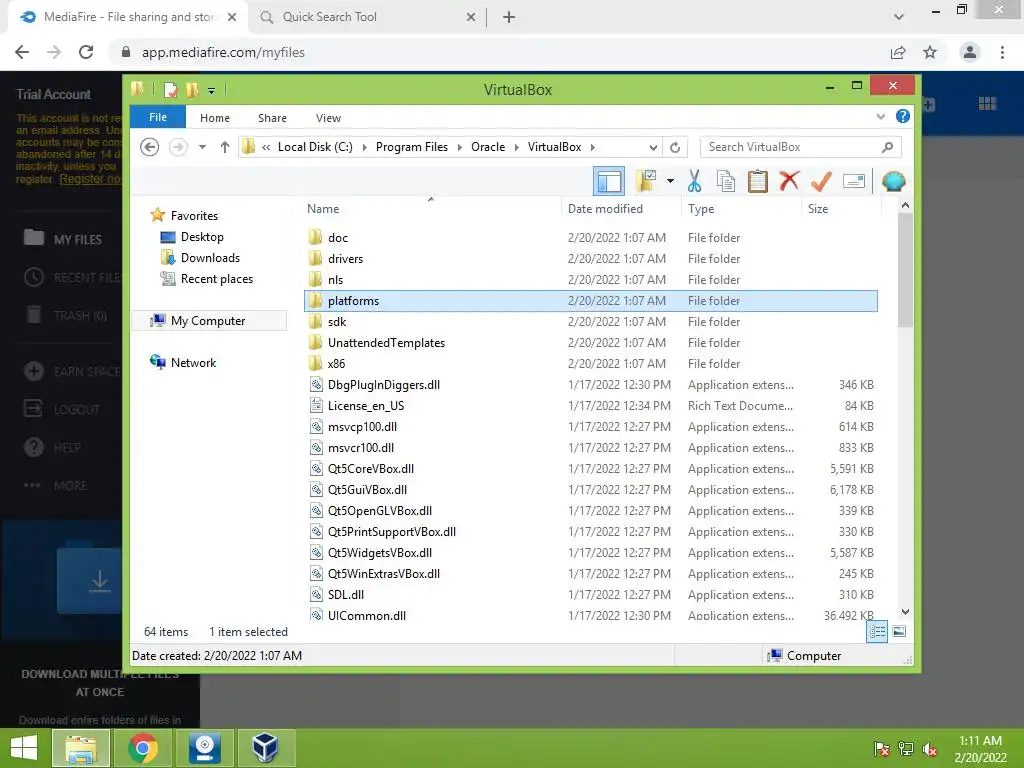Open the File ribbon tab
This screenshot has height=768, width=1024.
point(157,118)
